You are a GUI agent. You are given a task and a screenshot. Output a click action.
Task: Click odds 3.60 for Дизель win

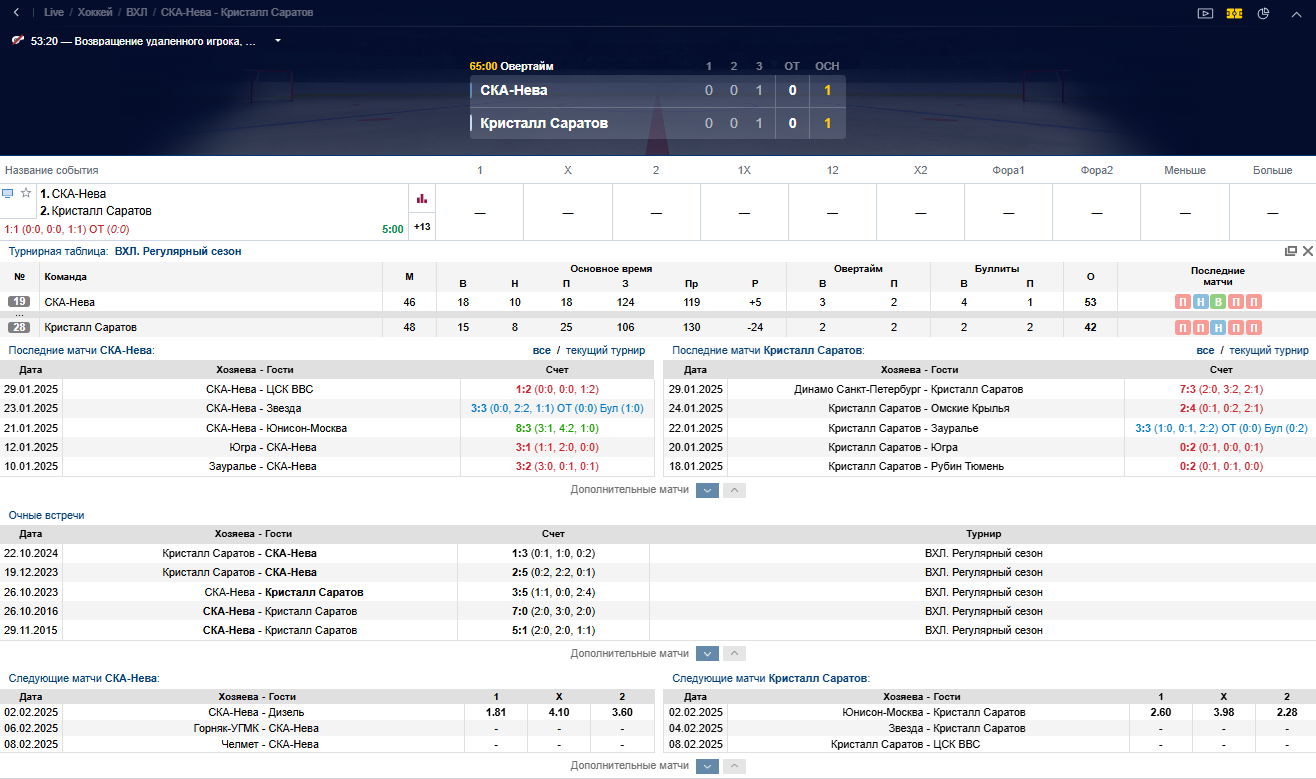(x=622, y=712)
